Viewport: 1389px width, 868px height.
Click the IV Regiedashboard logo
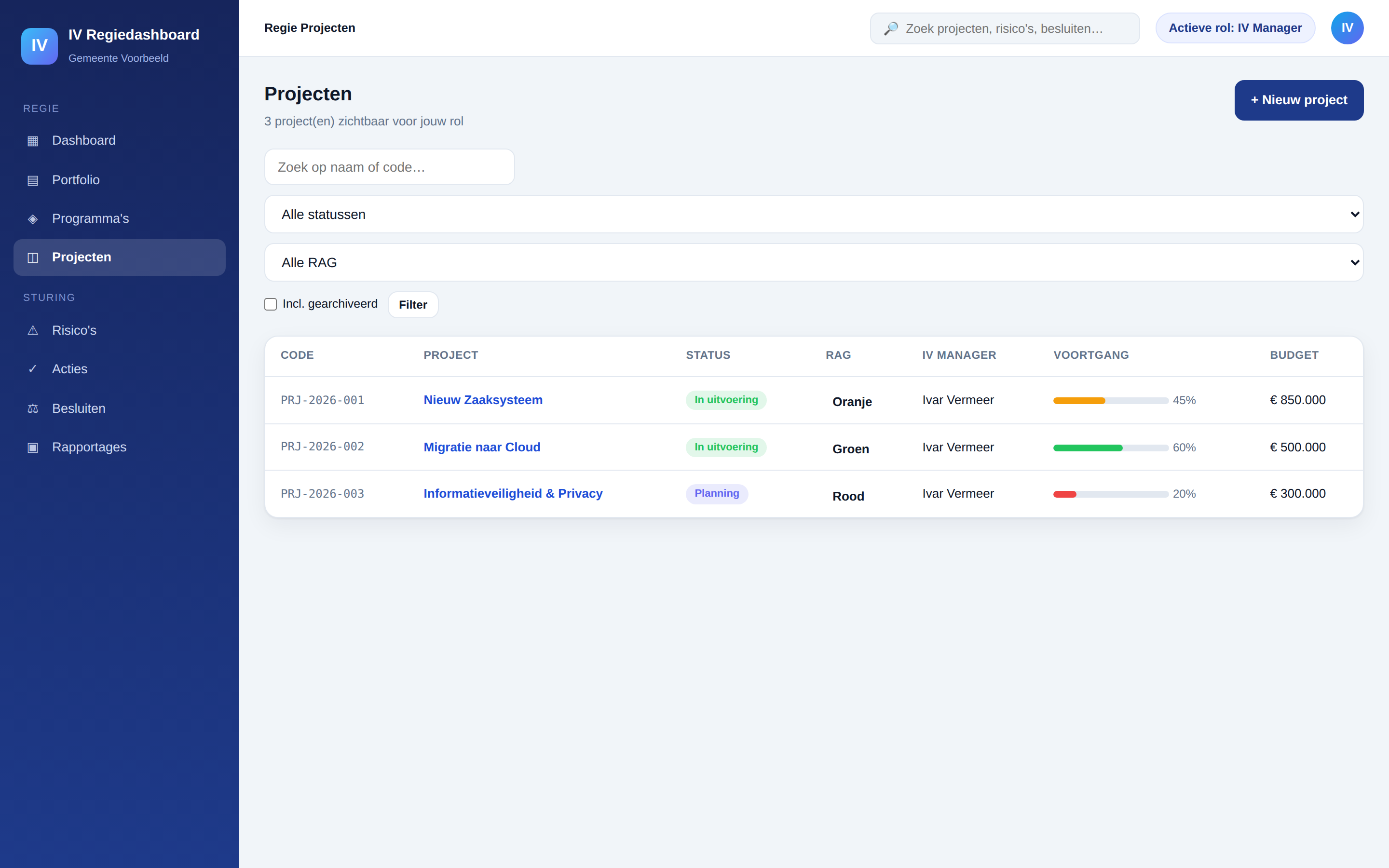[x=40, y=46]
